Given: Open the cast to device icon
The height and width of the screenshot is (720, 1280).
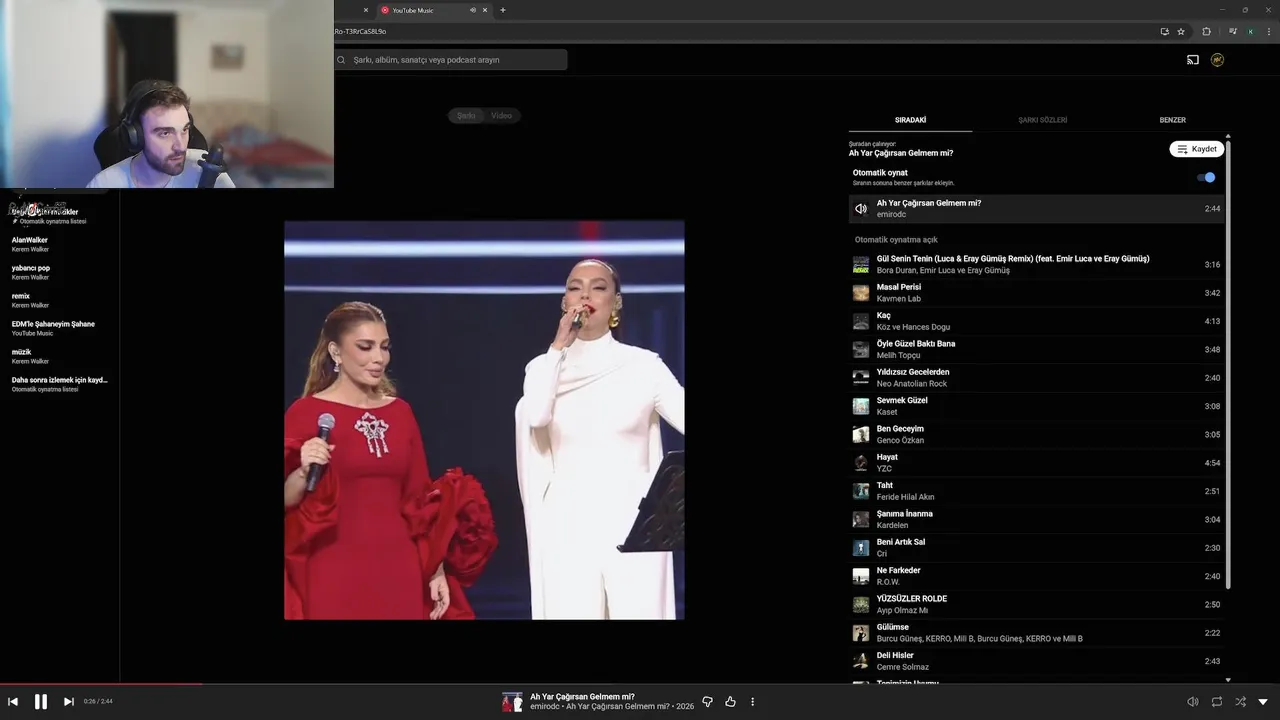Looking at the screenshot, I should coord(1193,60).
